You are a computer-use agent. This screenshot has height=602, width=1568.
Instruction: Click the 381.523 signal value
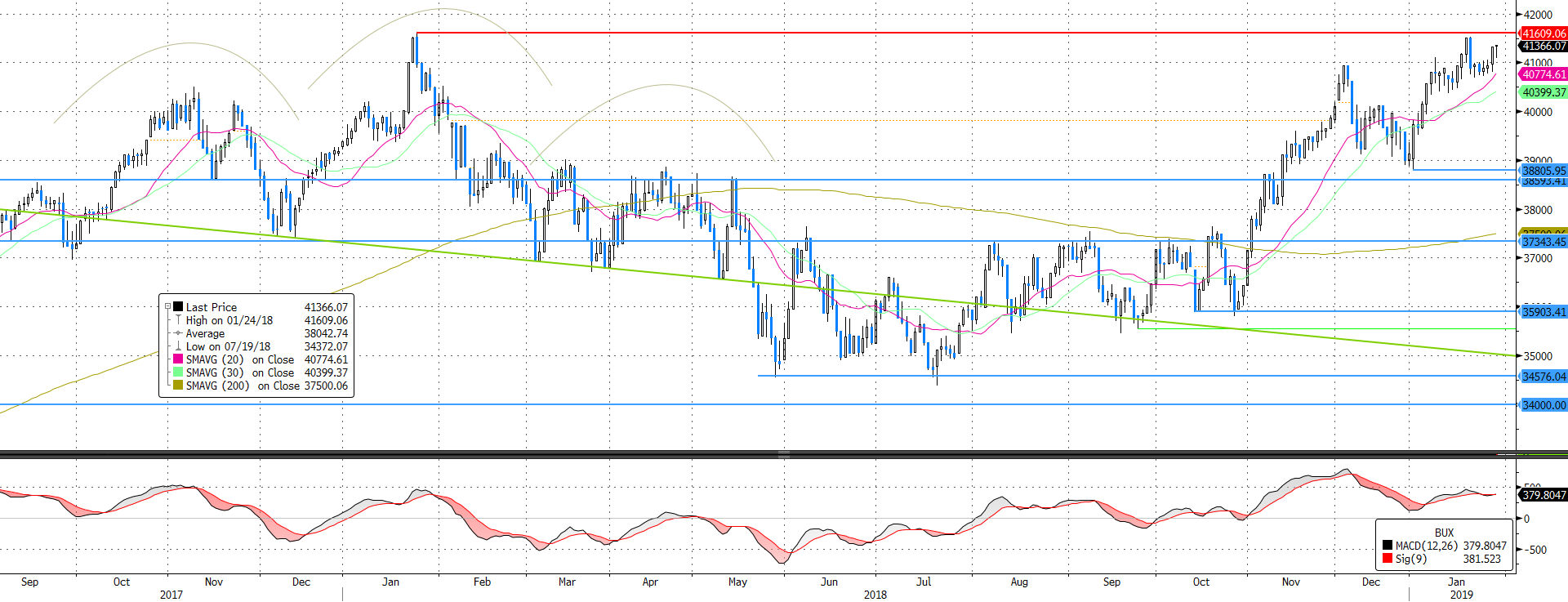(x=1482, y=559)
